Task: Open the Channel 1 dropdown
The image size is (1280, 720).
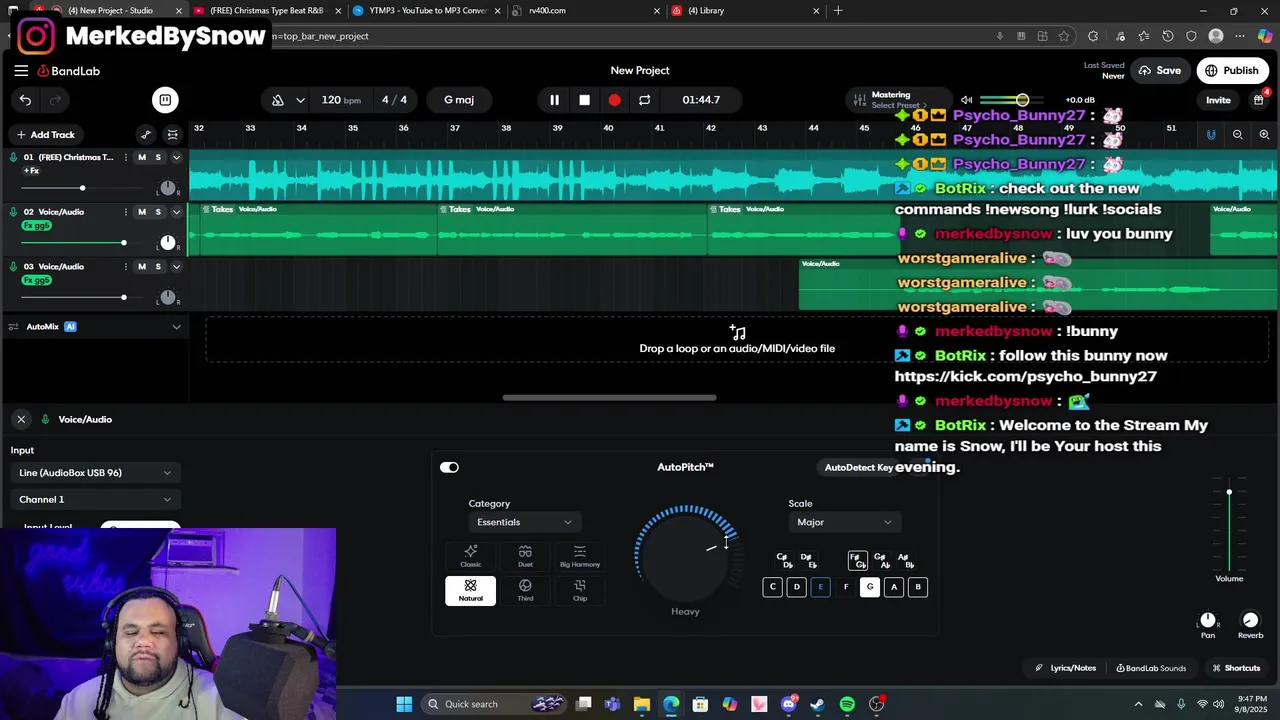Action: click(x=95, y=500)
